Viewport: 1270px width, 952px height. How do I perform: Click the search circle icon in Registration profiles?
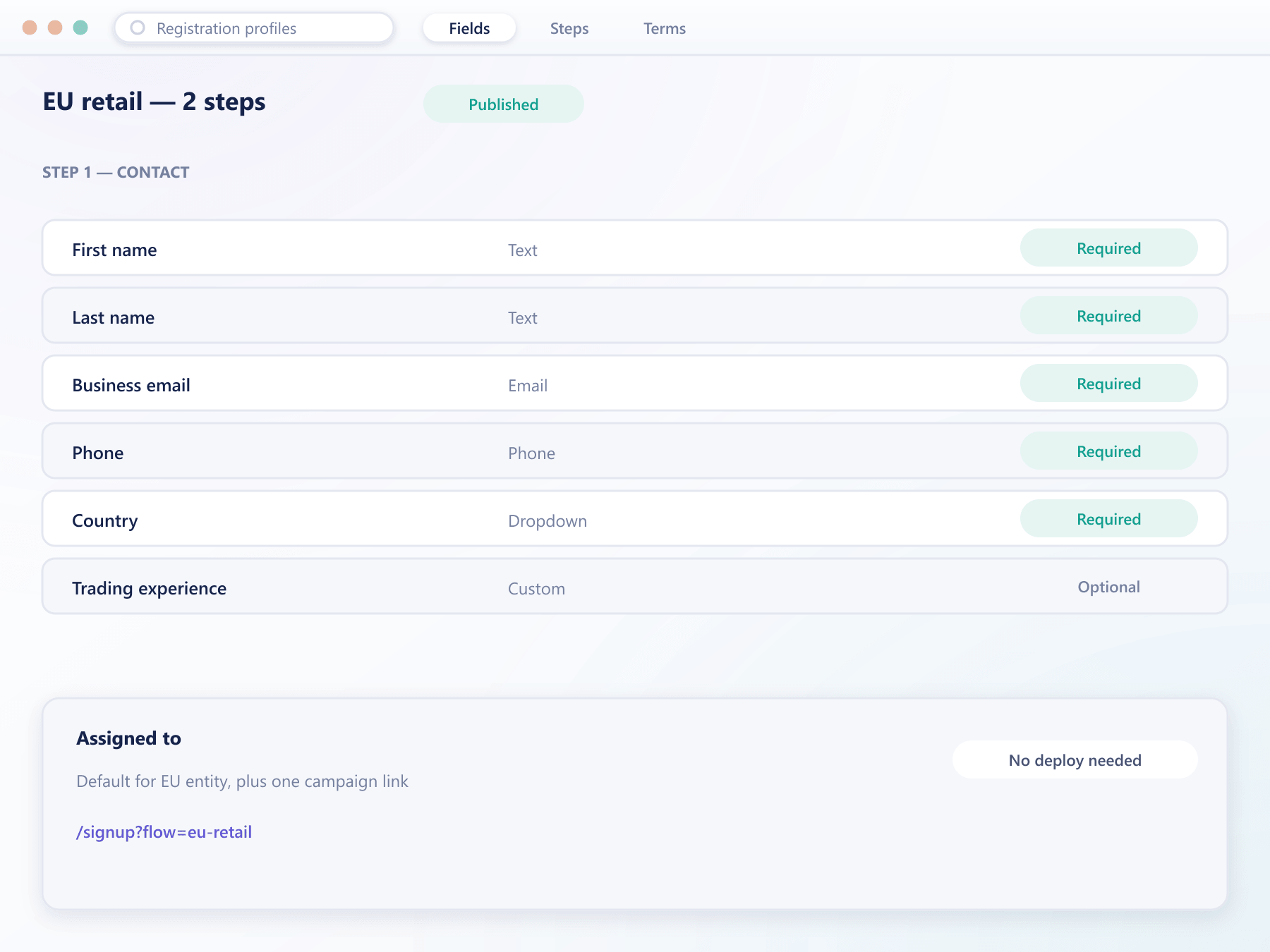pyautogui.click(x=138, y=28)
